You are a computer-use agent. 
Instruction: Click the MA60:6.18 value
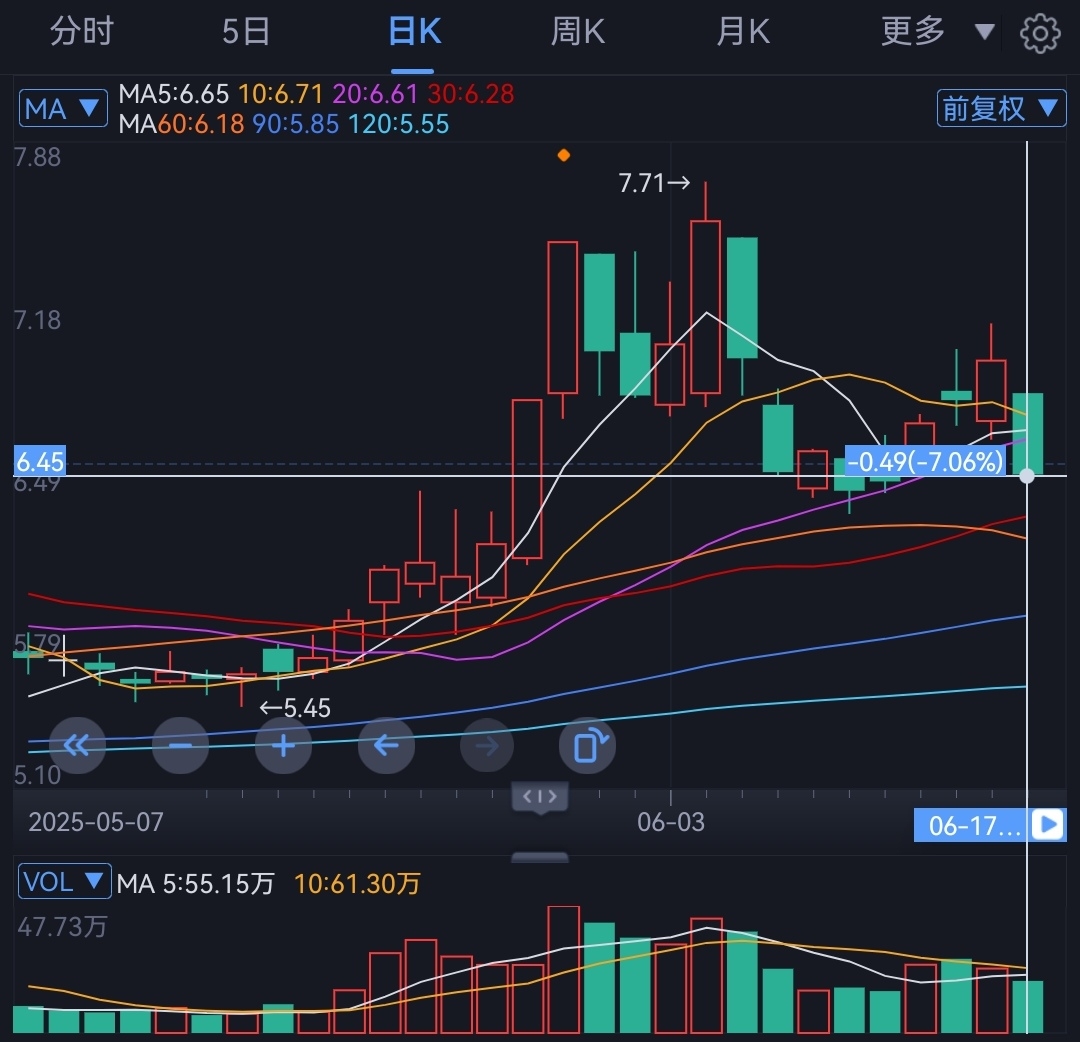click(x=181, y=124)
